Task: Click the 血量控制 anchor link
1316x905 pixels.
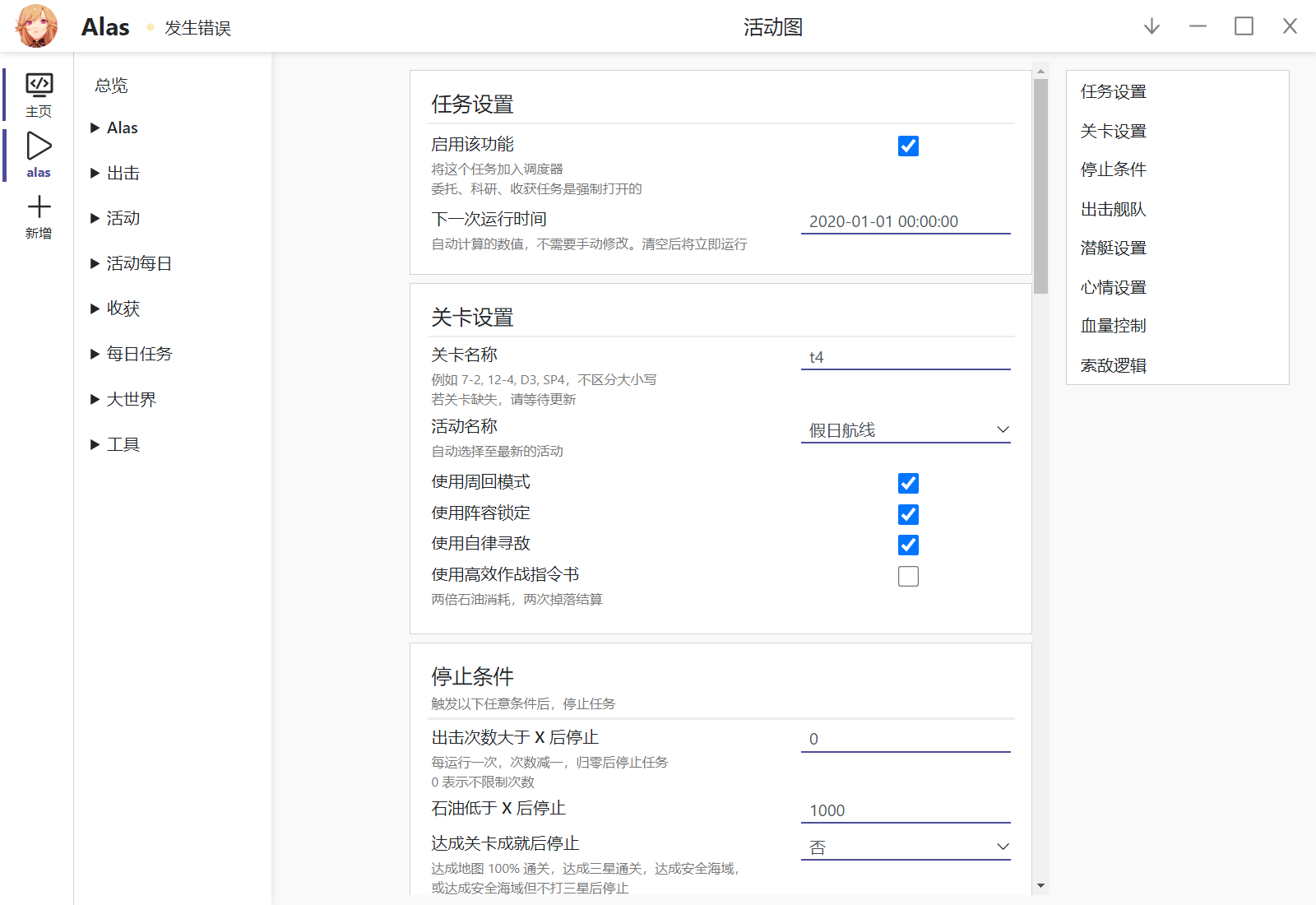Action: click(1112, 326)
